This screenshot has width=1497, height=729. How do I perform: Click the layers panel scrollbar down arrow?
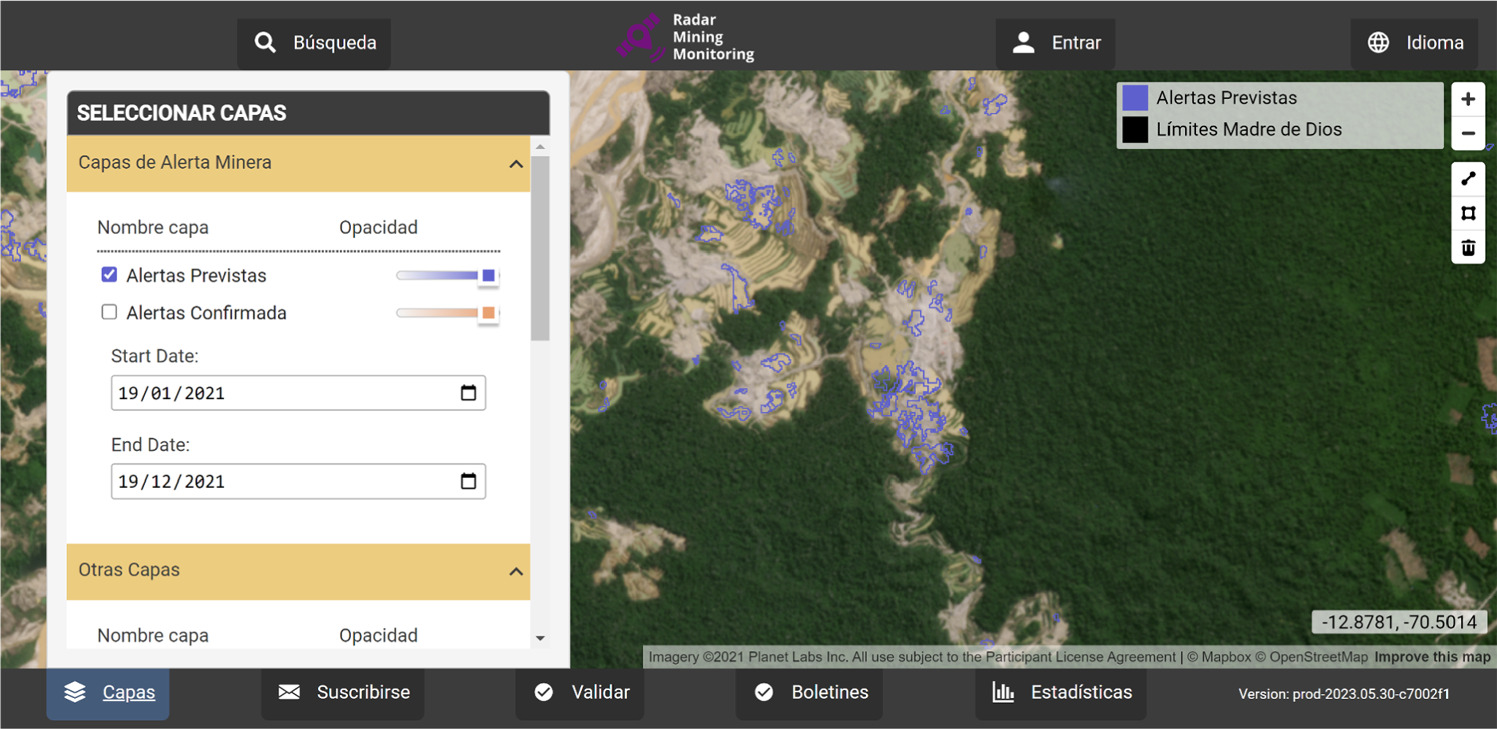pos(540,638)
